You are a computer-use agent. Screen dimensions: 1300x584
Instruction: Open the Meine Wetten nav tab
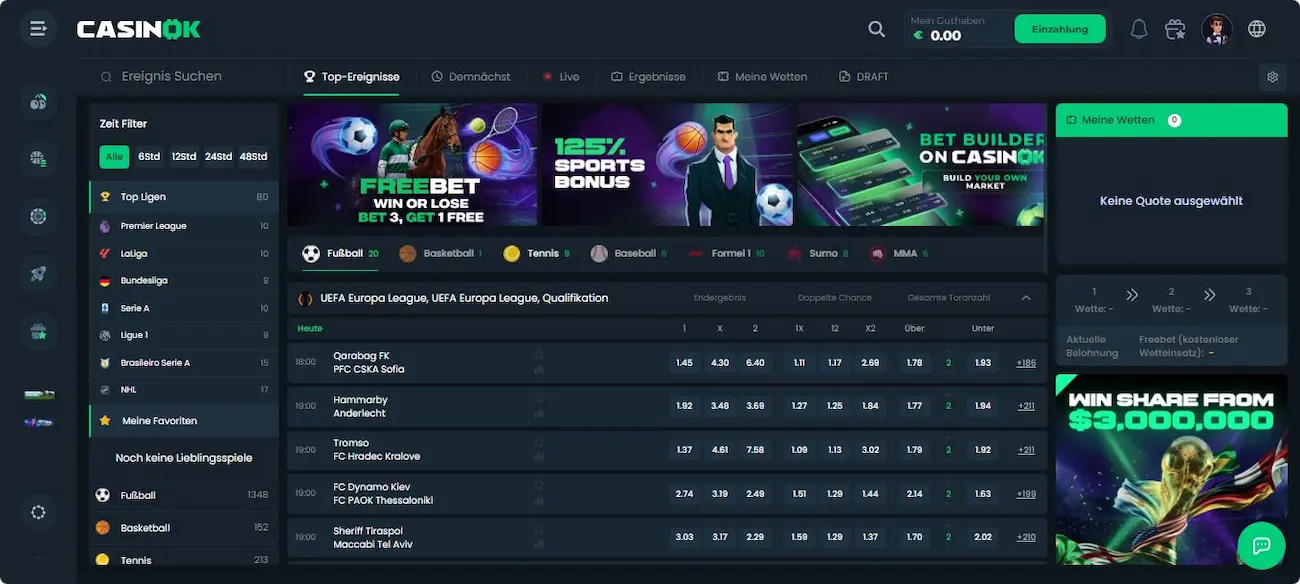[x=762, y=76]
